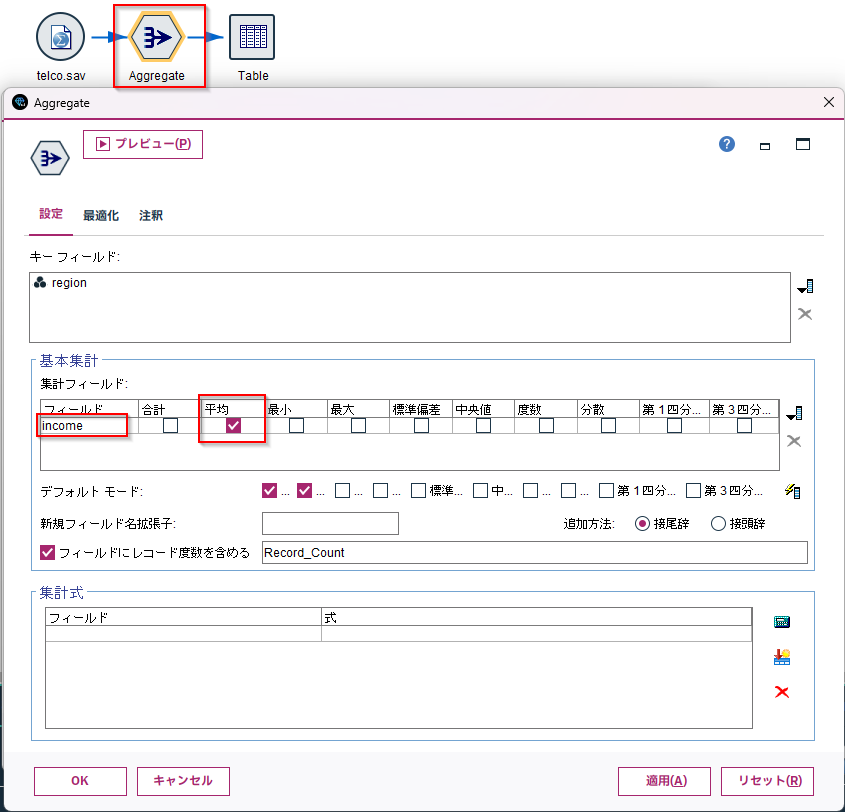845x812 pixels.
Task: Open expression builder calculator icon
Action: (x=782, y=622)
